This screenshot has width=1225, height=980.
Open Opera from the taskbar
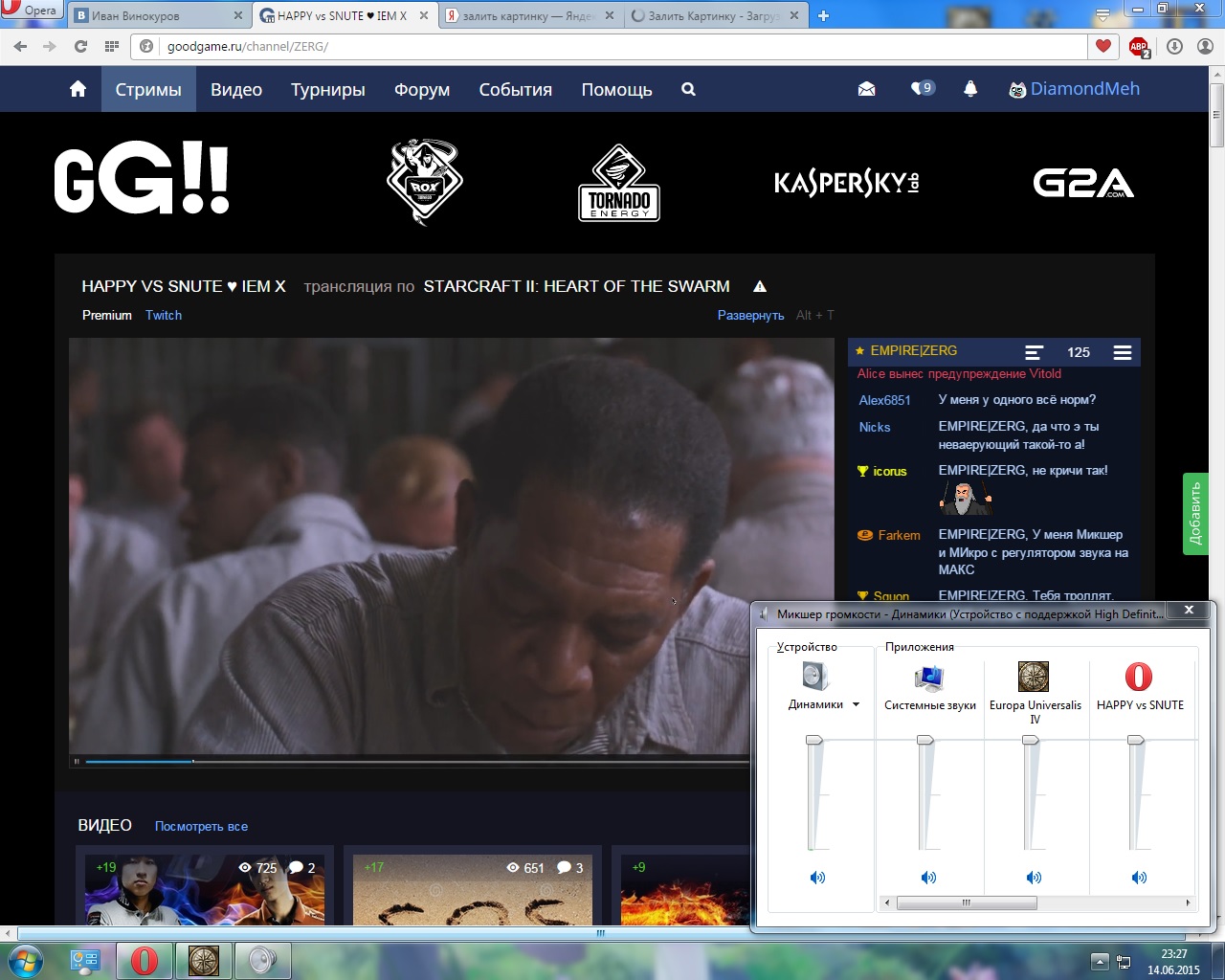145,961
